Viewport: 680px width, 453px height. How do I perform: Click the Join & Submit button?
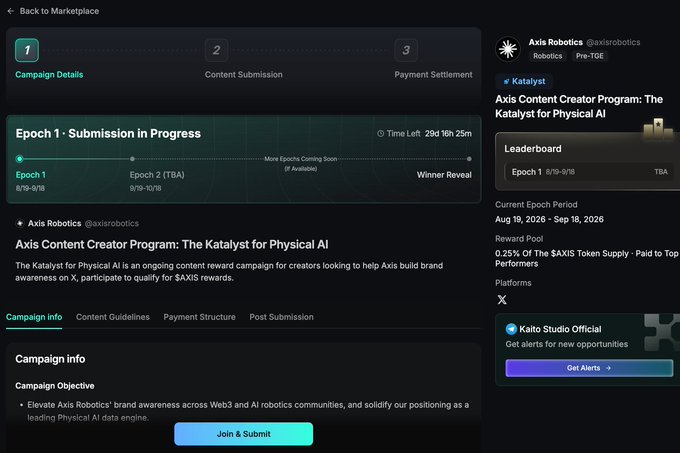(x=243, y=434)
